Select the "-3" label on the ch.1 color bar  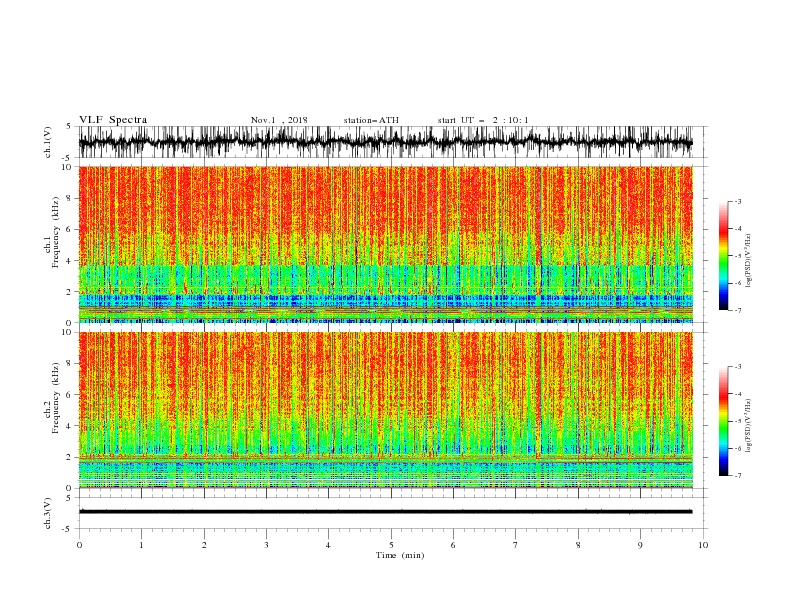tap(737, 201)
